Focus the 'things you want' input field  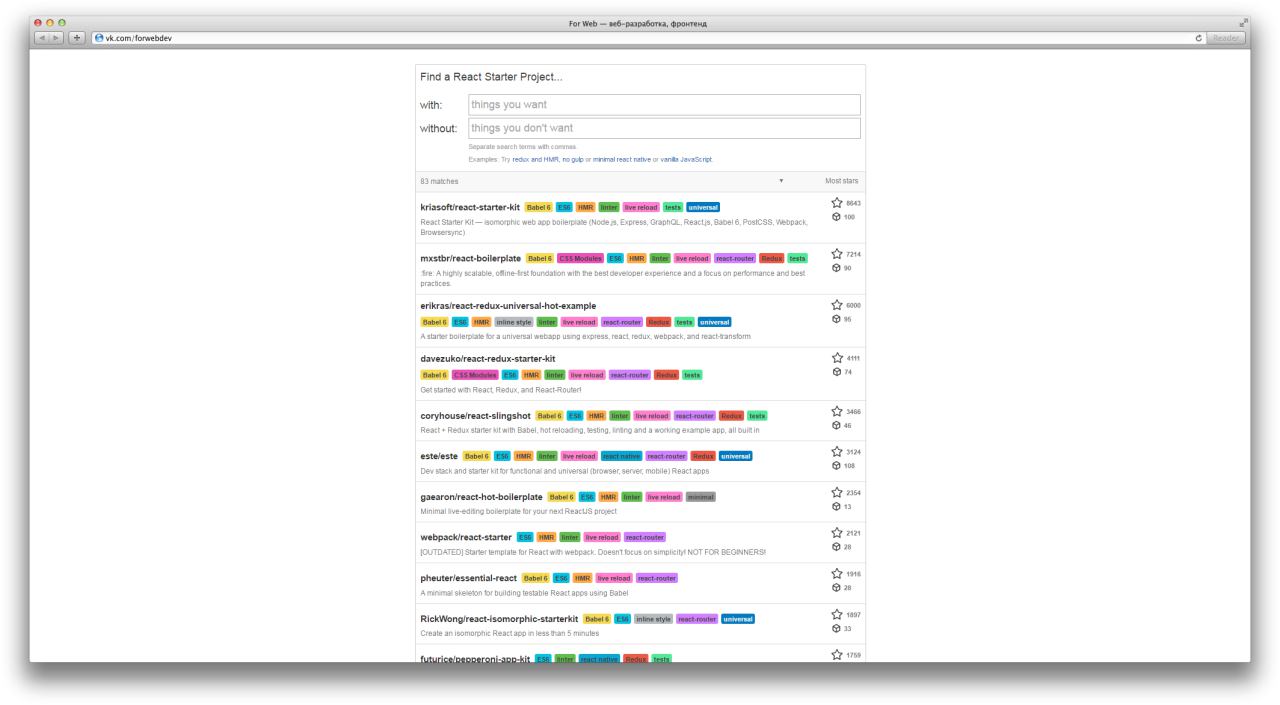click(x=664, y=104)
